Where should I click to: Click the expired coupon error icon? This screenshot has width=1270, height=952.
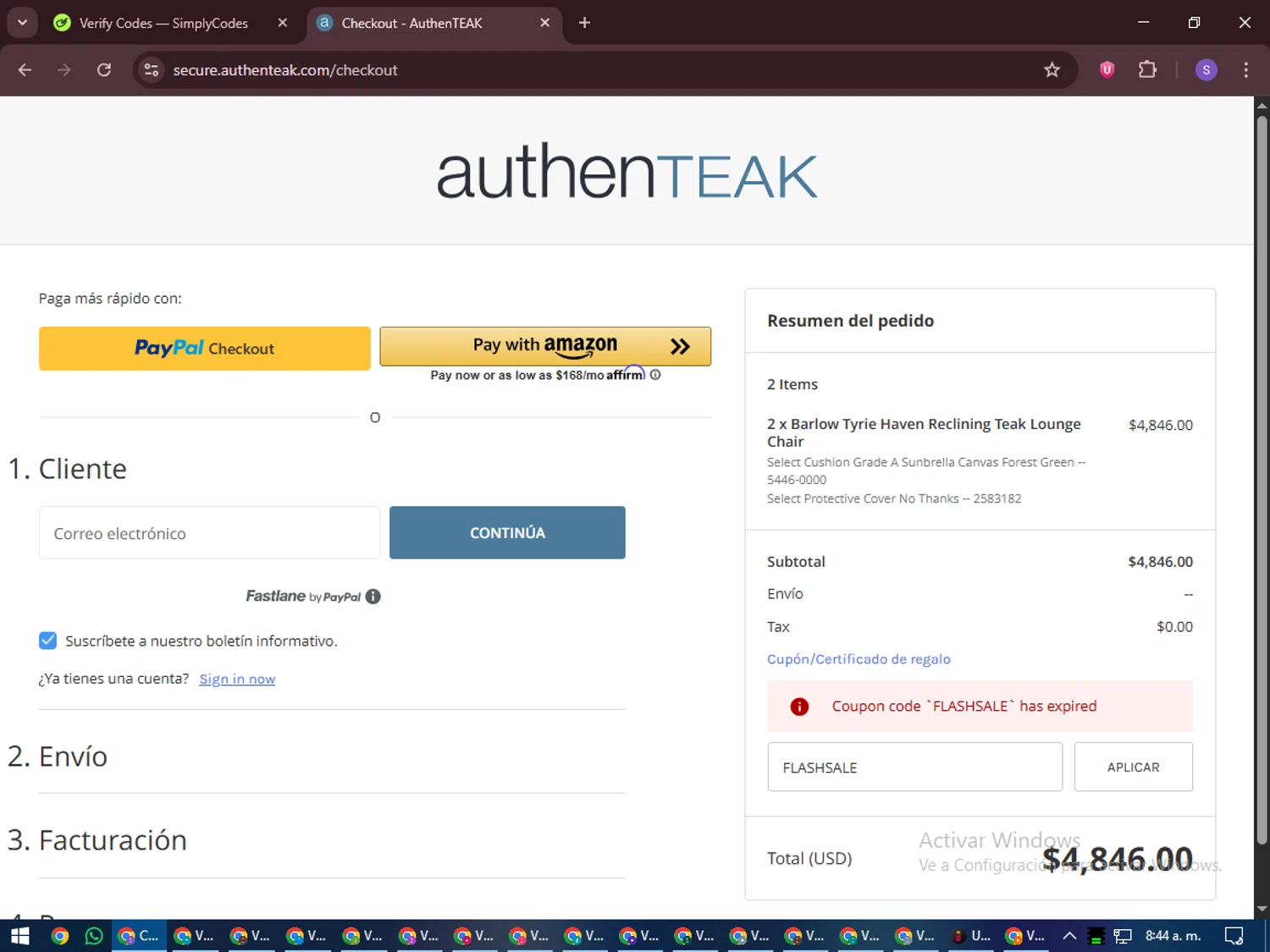[799, 707]
